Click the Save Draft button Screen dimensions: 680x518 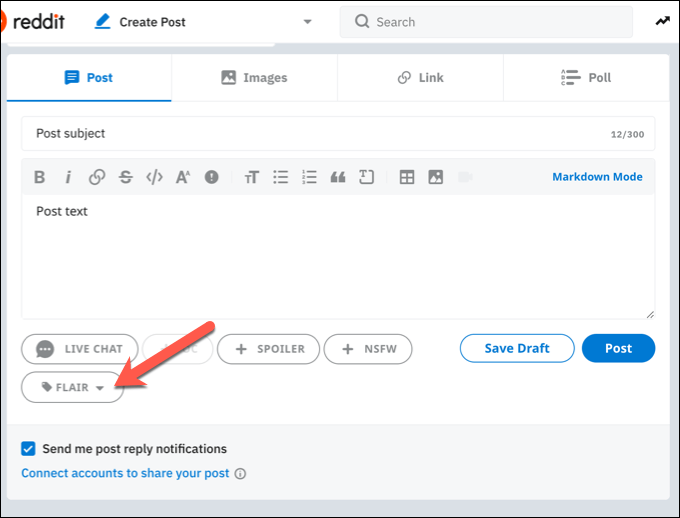[517, 348]
